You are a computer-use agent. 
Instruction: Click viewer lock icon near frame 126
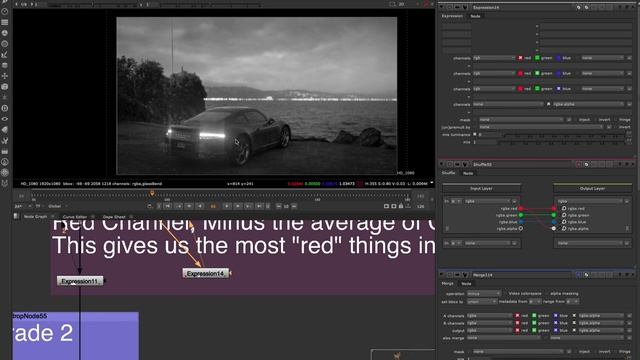tap(401, 206)
